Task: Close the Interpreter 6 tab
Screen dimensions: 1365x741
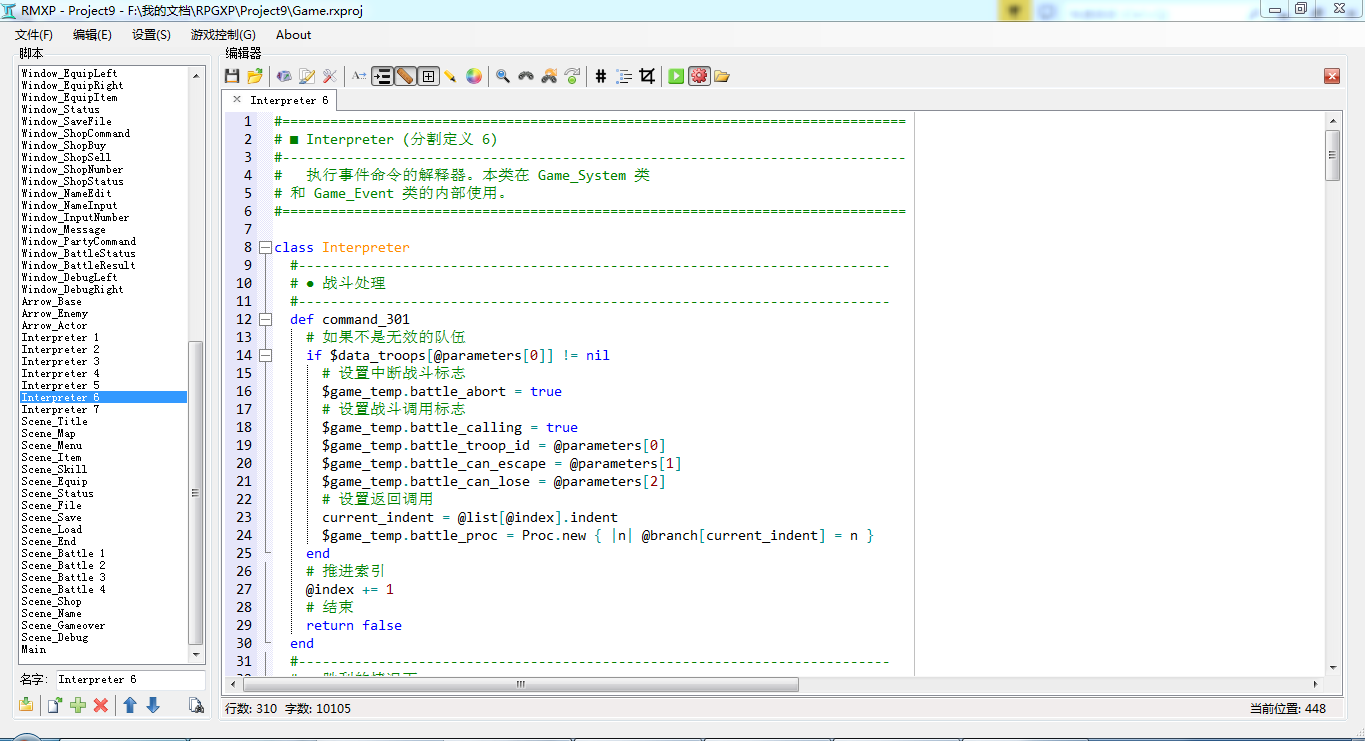Action: point(237,100)
